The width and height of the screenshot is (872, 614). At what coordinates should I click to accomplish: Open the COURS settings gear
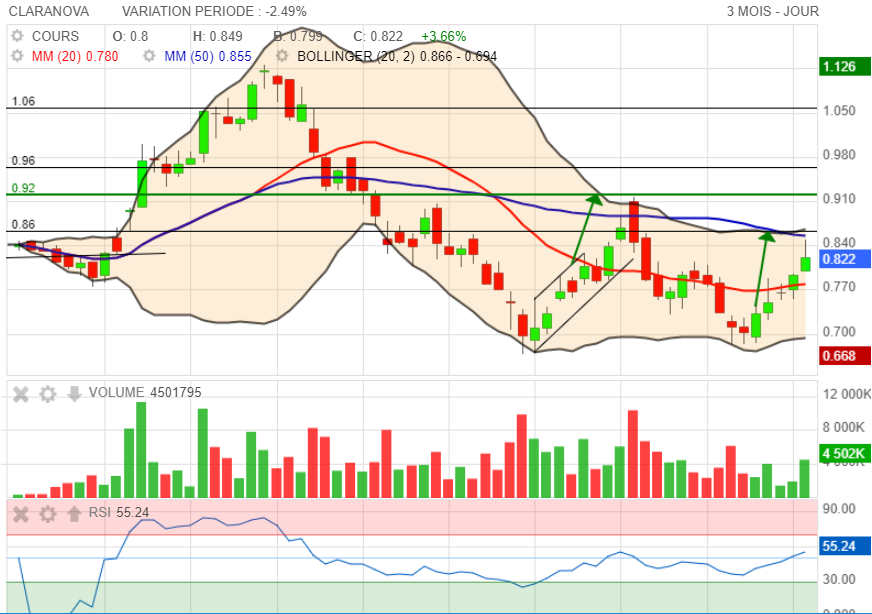click(17, 36)
